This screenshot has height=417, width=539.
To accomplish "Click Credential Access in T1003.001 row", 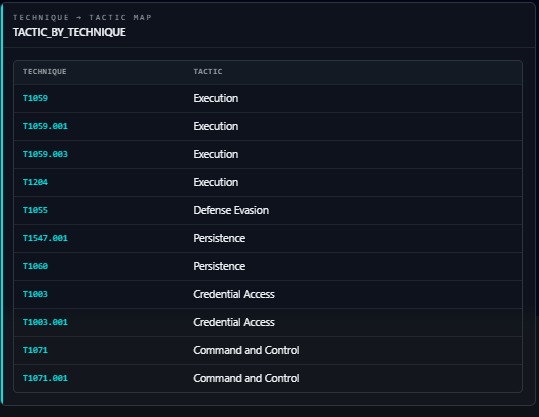I will (x=234, y=322).
